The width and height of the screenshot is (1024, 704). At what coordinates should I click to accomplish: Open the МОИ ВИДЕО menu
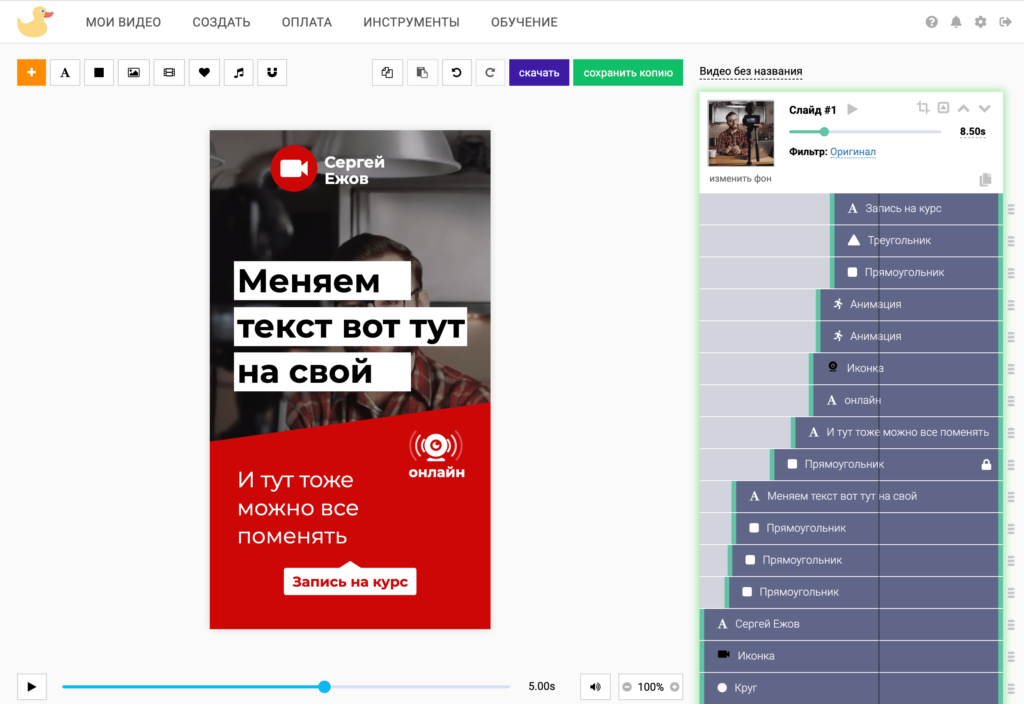click(x=123, y=22)
